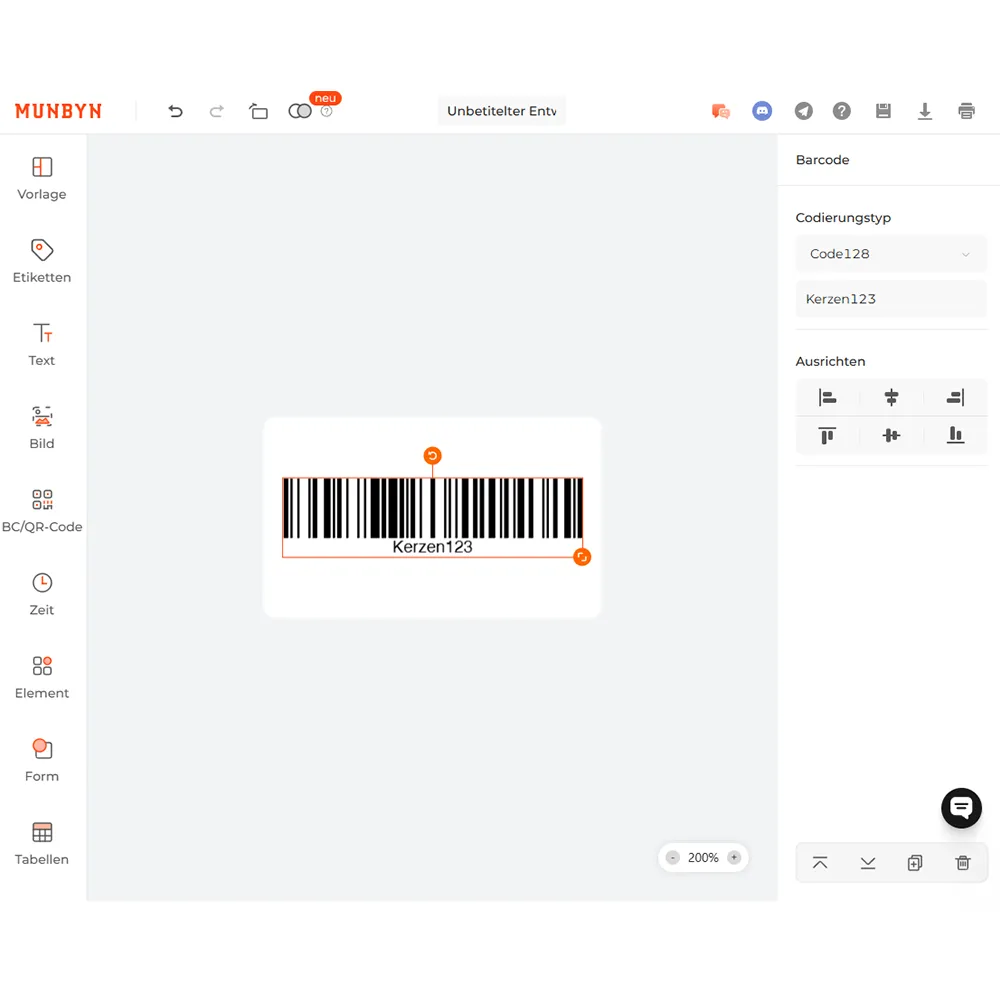The height and width of the screenshot is (1000, 1000).
Task: Click the orange rotate handle above barcode
Action: point(432,455)
